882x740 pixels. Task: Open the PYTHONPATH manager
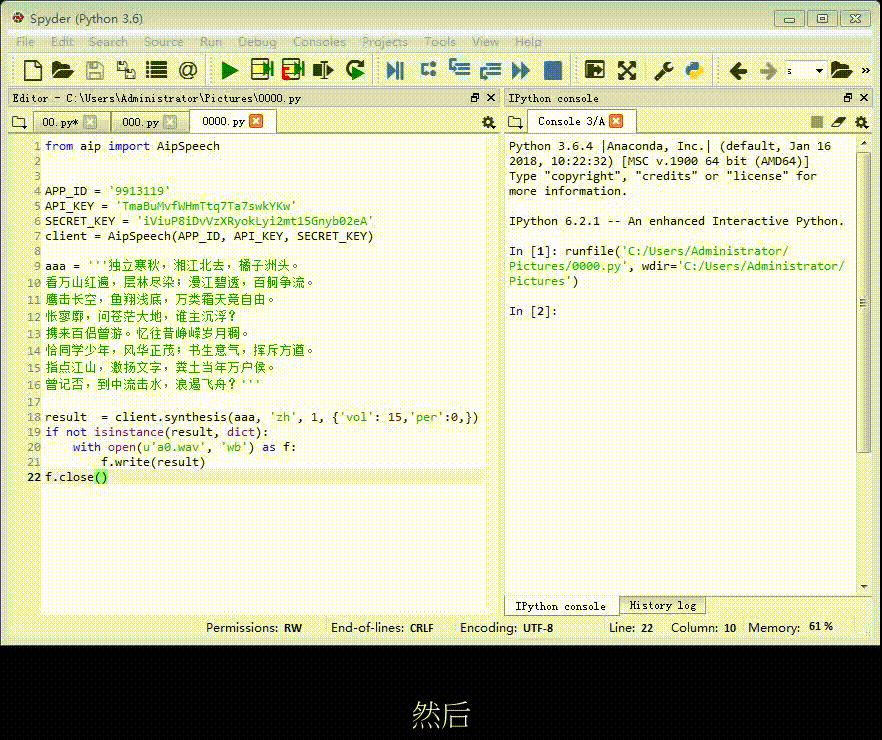[x=695, y=70]
